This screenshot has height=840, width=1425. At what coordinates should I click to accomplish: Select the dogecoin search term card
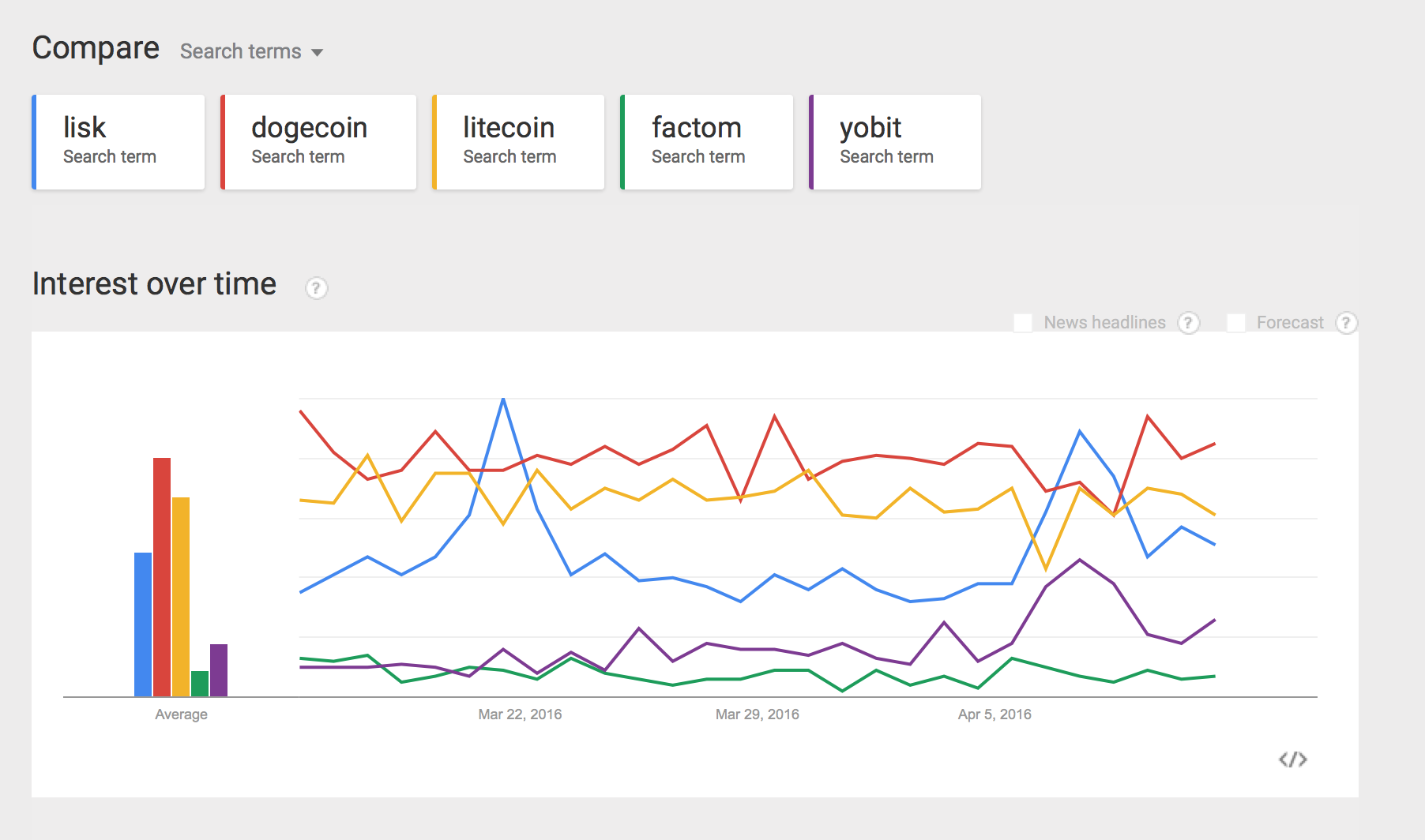tap(318, 142)
